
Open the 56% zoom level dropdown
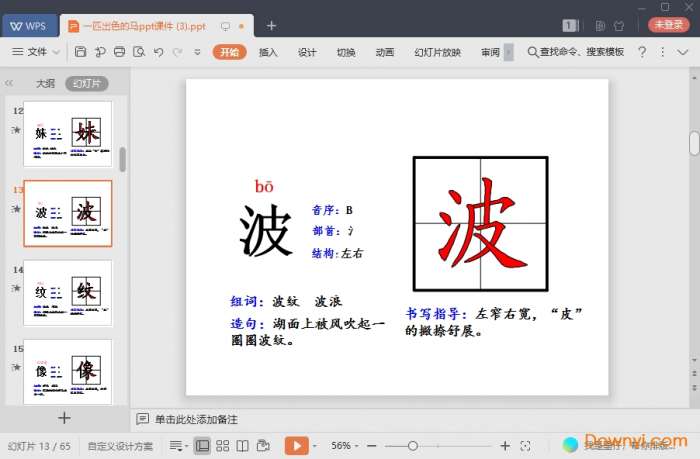click(344, 446)
